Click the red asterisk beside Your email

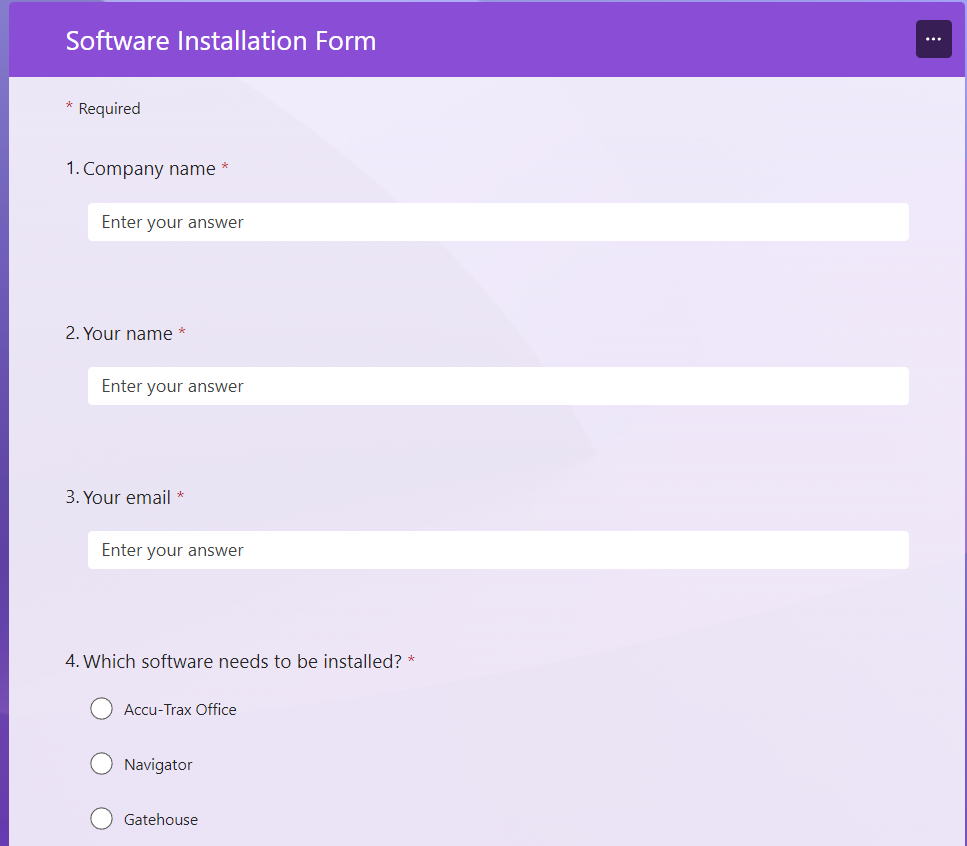click(x=181, y=495)
